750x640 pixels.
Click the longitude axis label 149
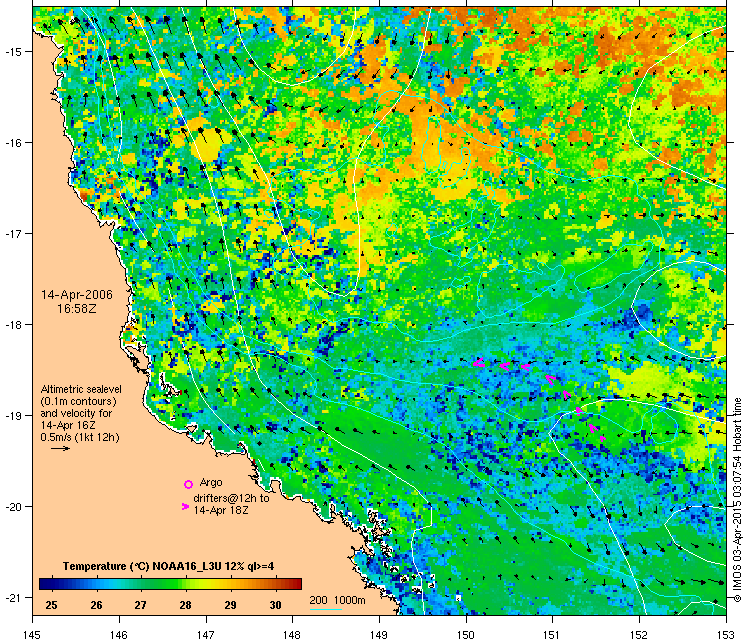pos(379,634)
